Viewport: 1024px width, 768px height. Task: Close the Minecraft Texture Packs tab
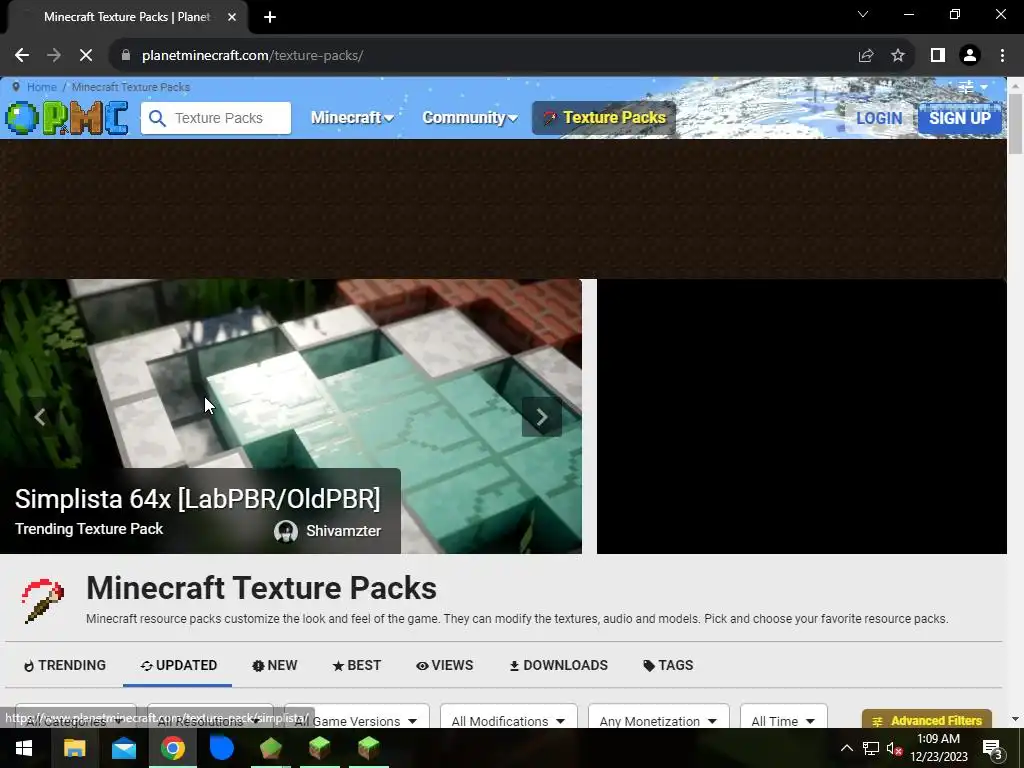tap(232, 17)
